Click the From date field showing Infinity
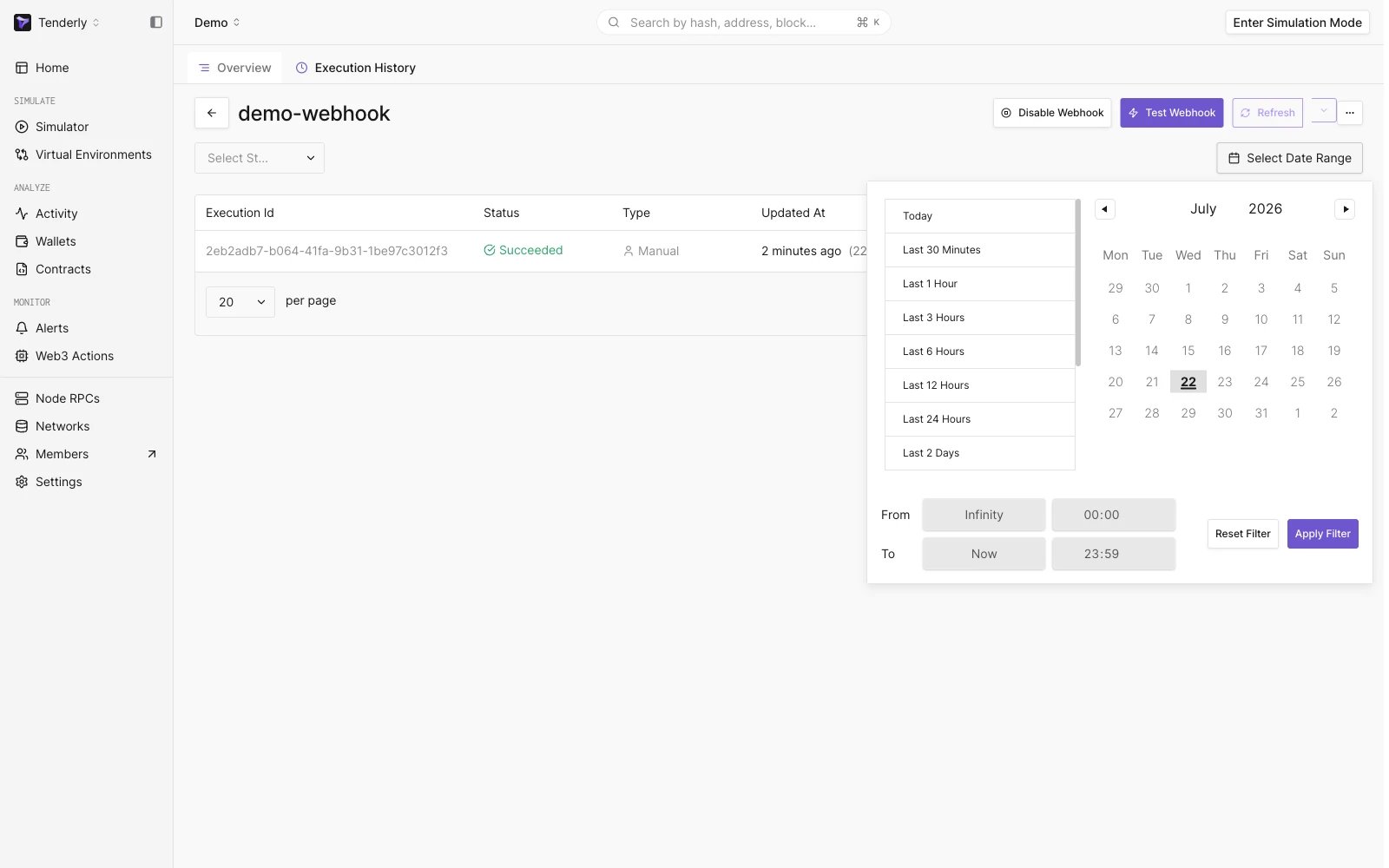1389x868 pixels. [x=984, y=515]
